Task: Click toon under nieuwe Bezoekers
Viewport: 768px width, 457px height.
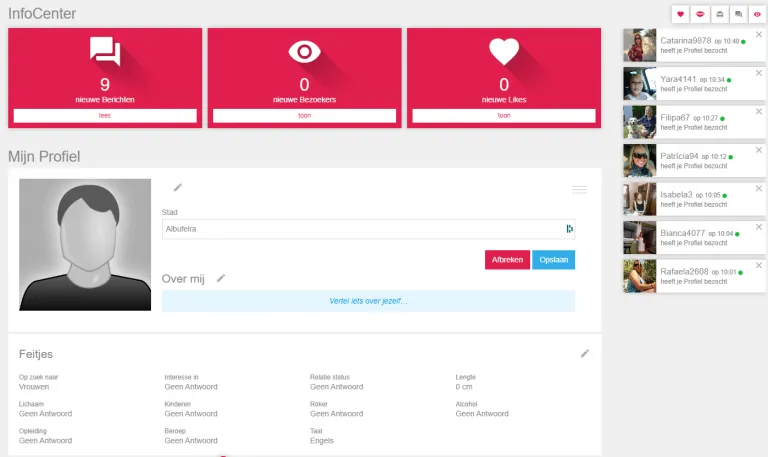Action: (x=304, y=116)
